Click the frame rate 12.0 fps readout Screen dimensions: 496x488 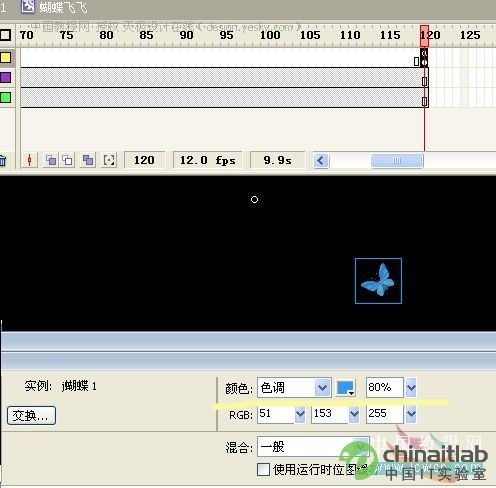tap(208, 160)
